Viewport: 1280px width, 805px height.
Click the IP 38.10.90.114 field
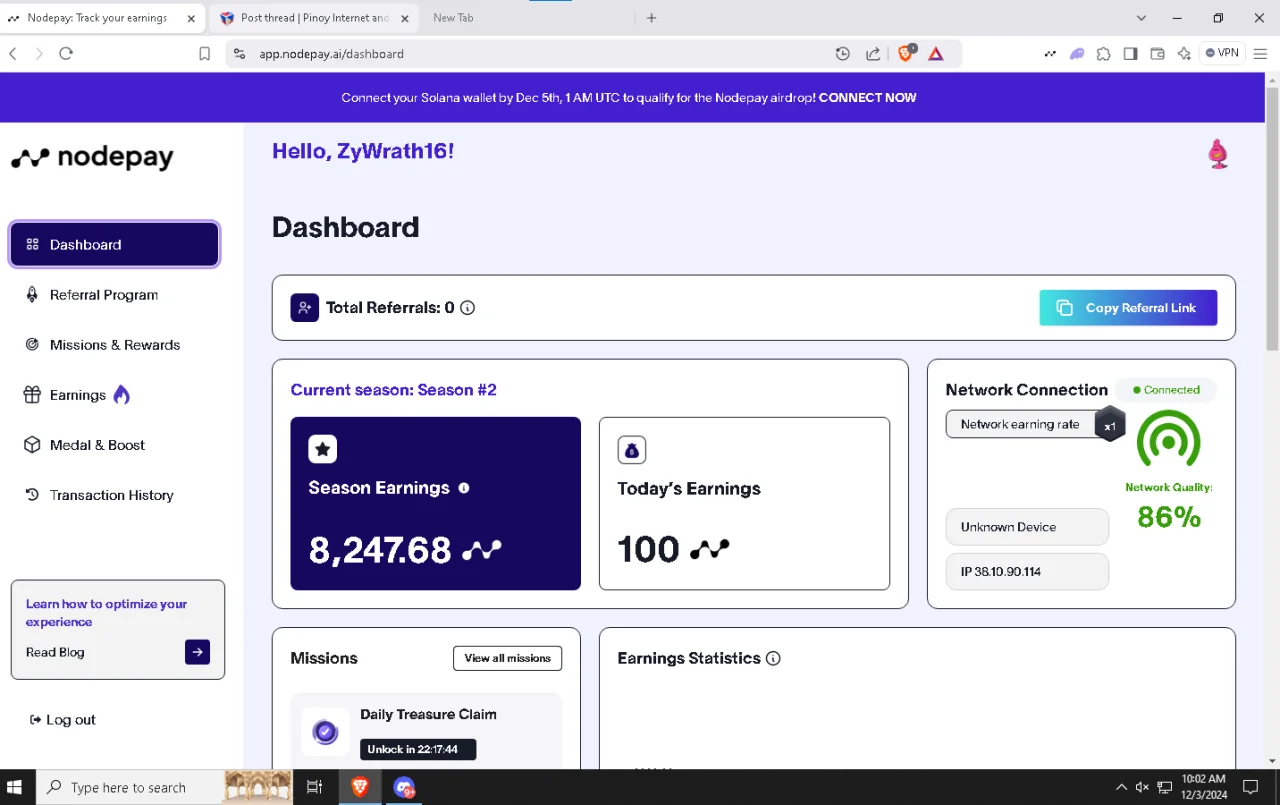1027,572
